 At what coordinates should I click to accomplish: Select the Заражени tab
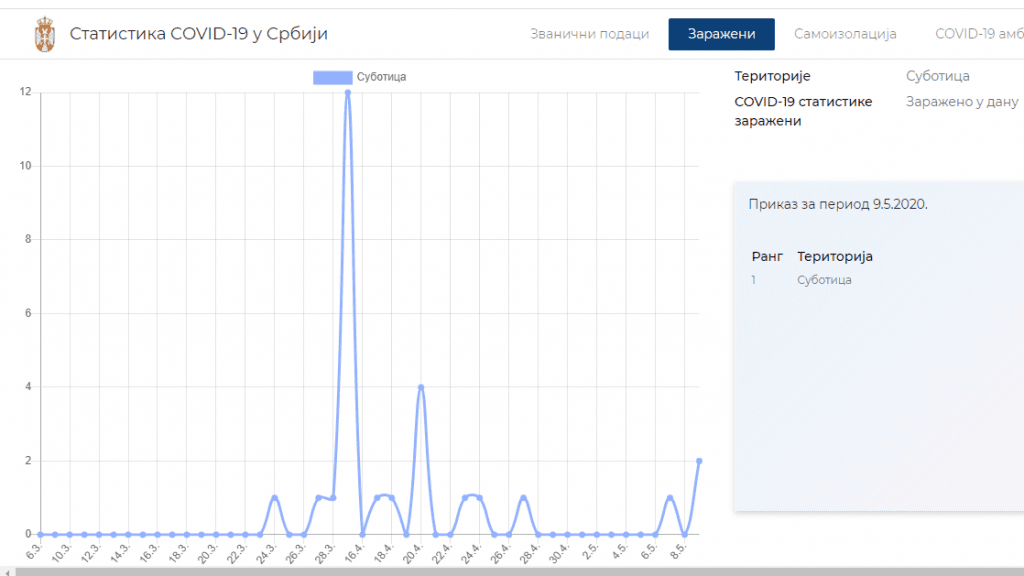pyautogui.click(x=721, y=34)
